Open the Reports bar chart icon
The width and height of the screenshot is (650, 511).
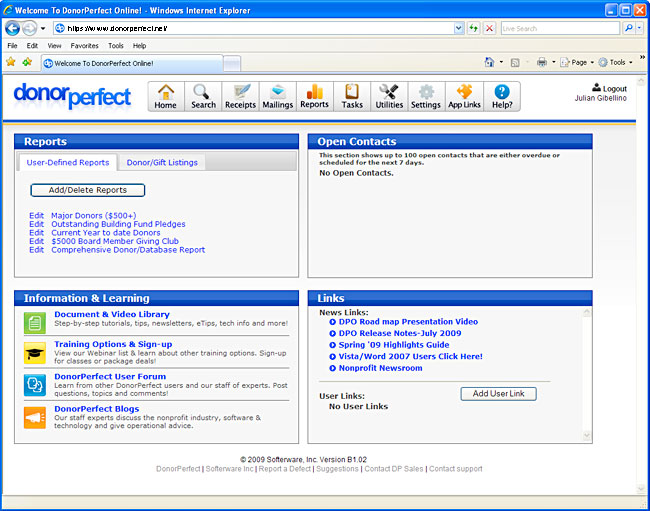[315, 97]
